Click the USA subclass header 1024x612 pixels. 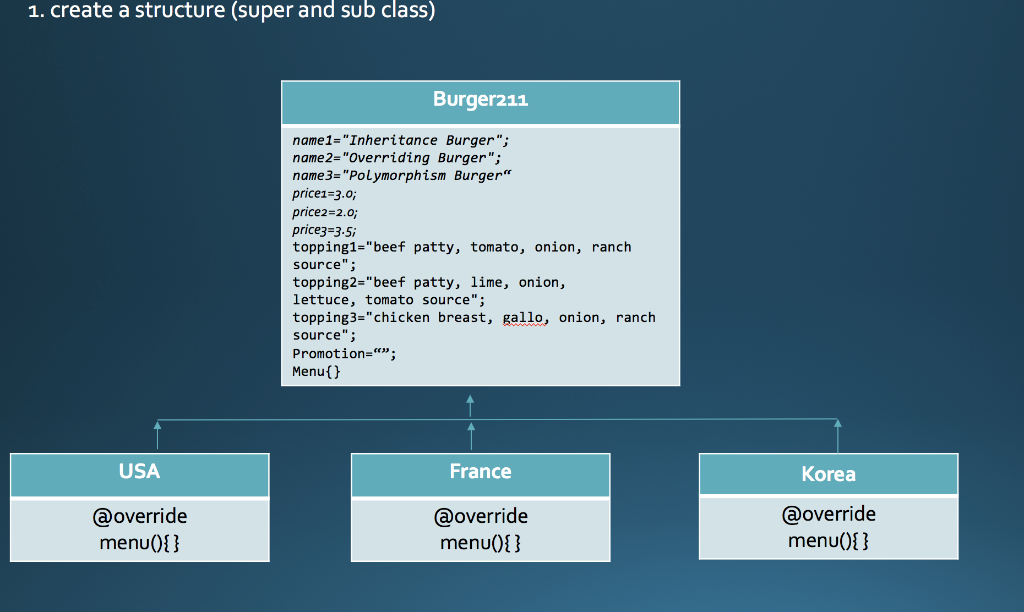[x=139, y=472]
